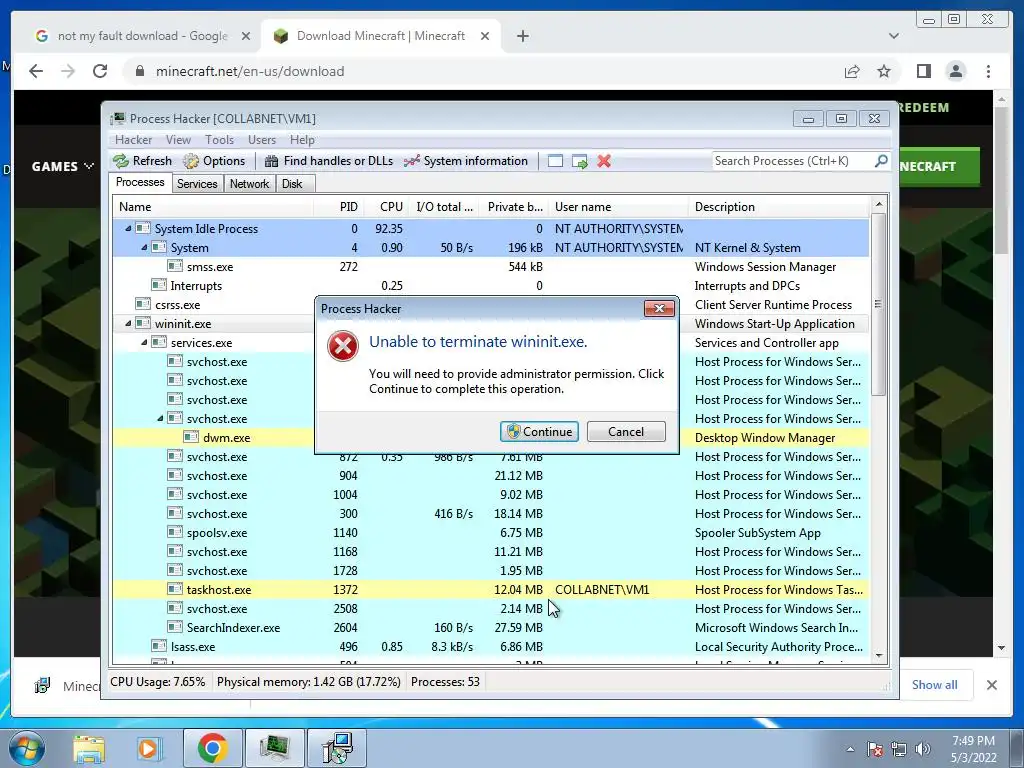This screenshot has height=768, width=1024.
Task: Select the SearchIndexer.exe process row
Action: (x=491, y=627)
